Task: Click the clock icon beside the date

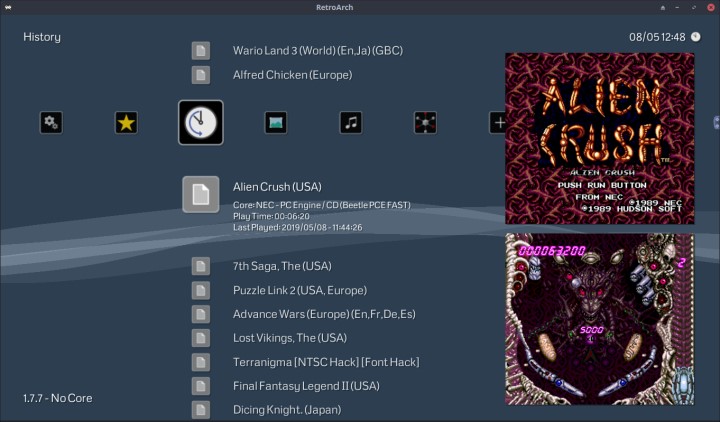Action: pyautogui.click(x=696, y=37)
